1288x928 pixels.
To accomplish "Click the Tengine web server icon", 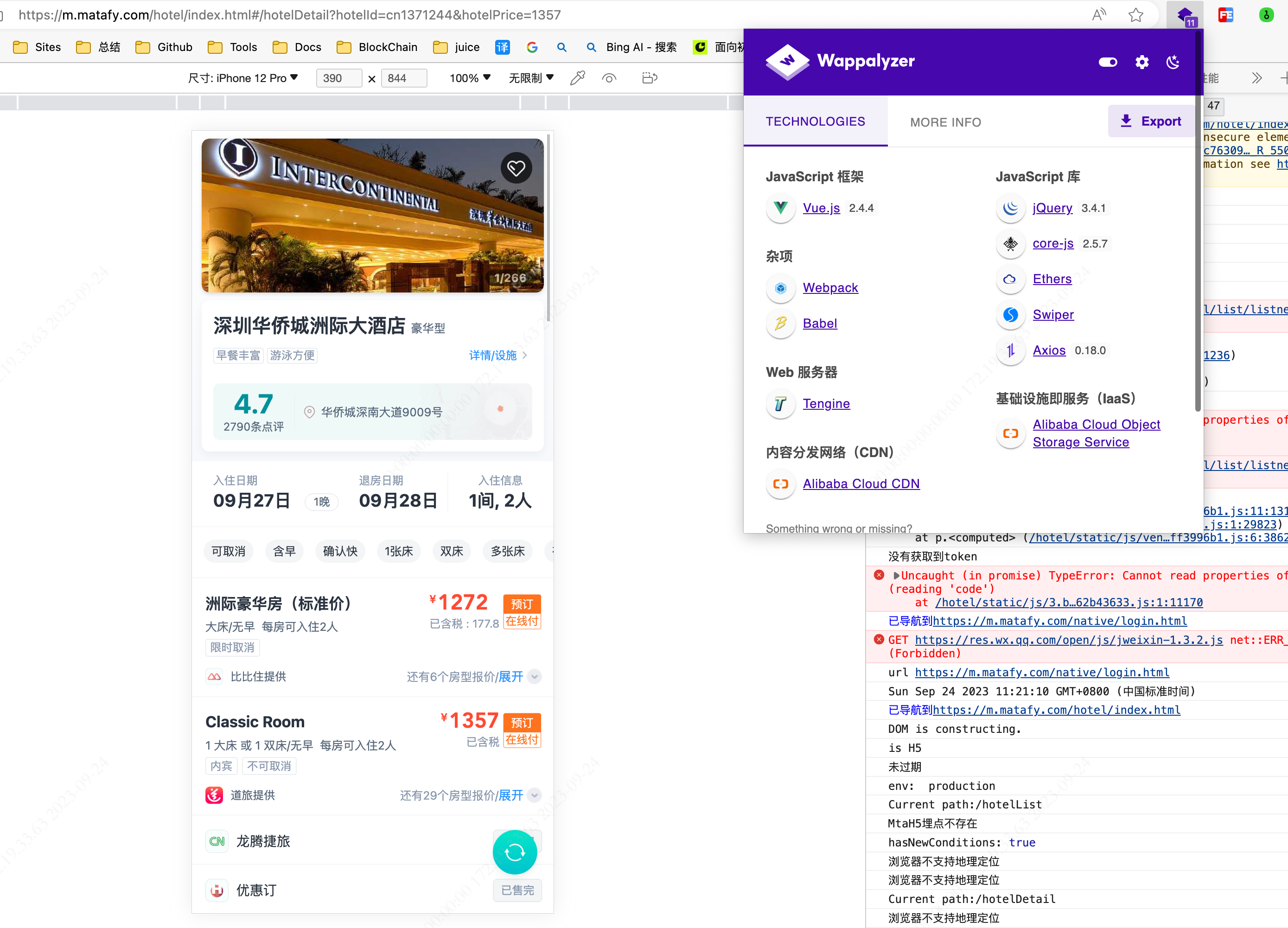I will 779,404.
